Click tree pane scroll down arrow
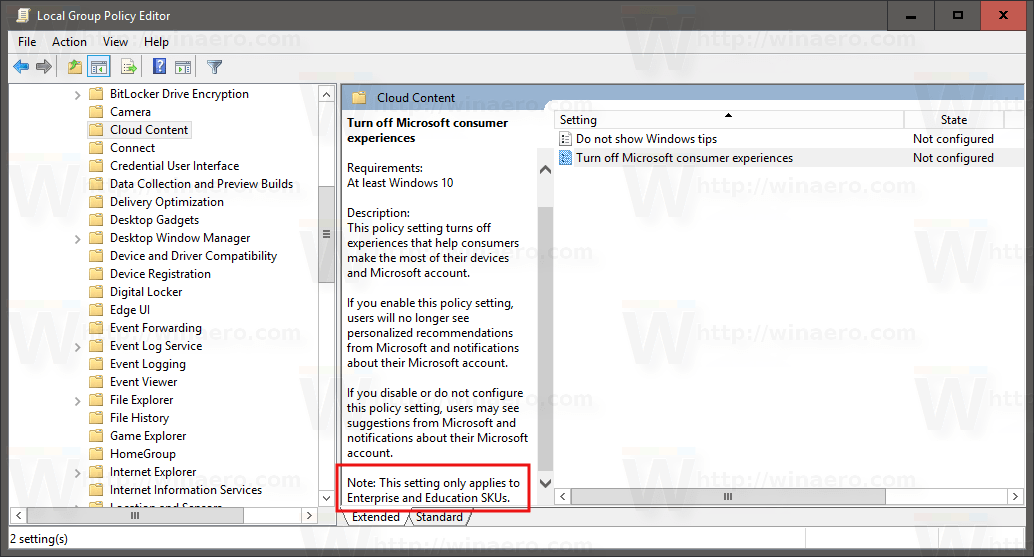Image resolution: width=1034 pixels, height=557 pixels. (326, 498)
